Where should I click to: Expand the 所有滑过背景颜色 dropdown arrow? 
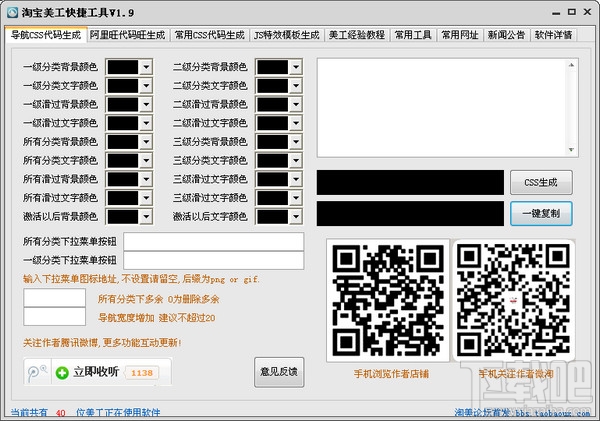tap(146, 179)
